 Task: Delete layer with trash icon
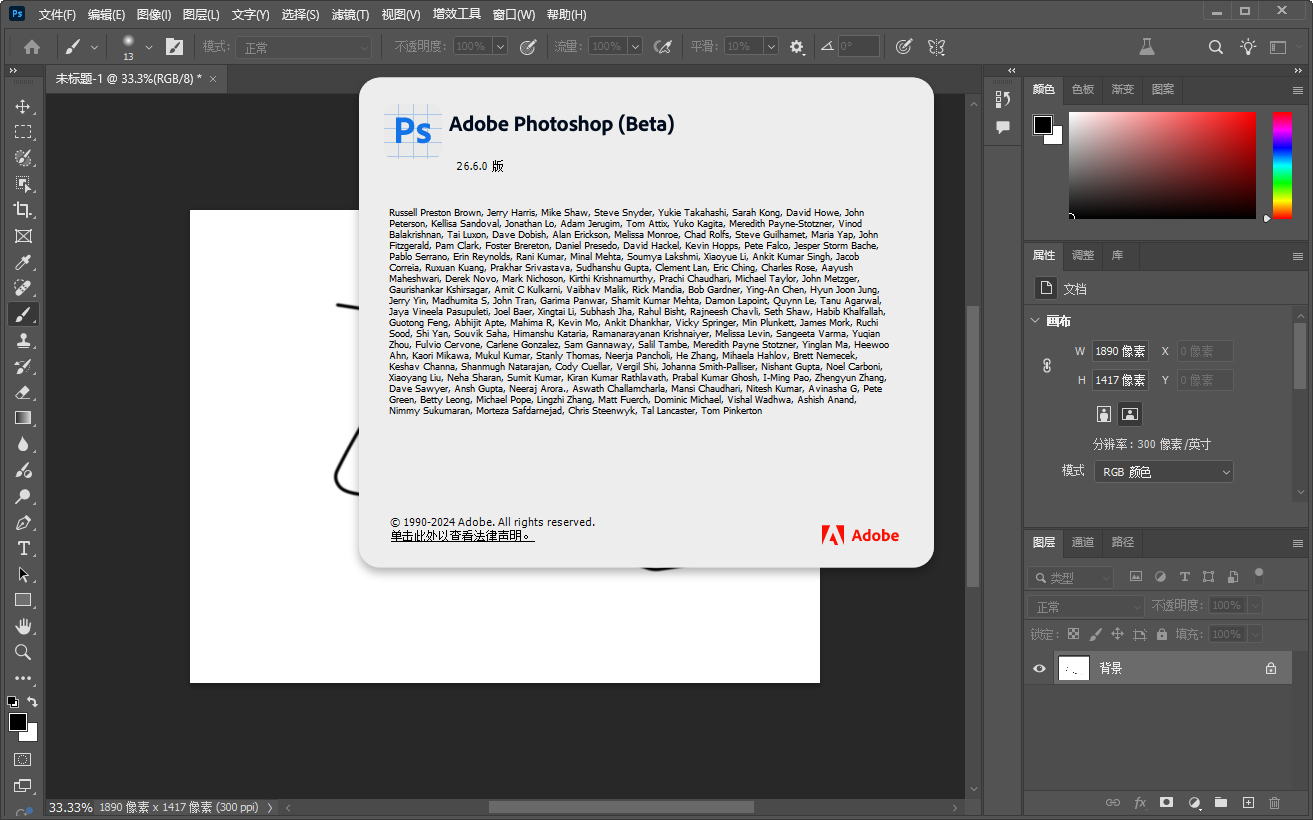(1274, 802)
